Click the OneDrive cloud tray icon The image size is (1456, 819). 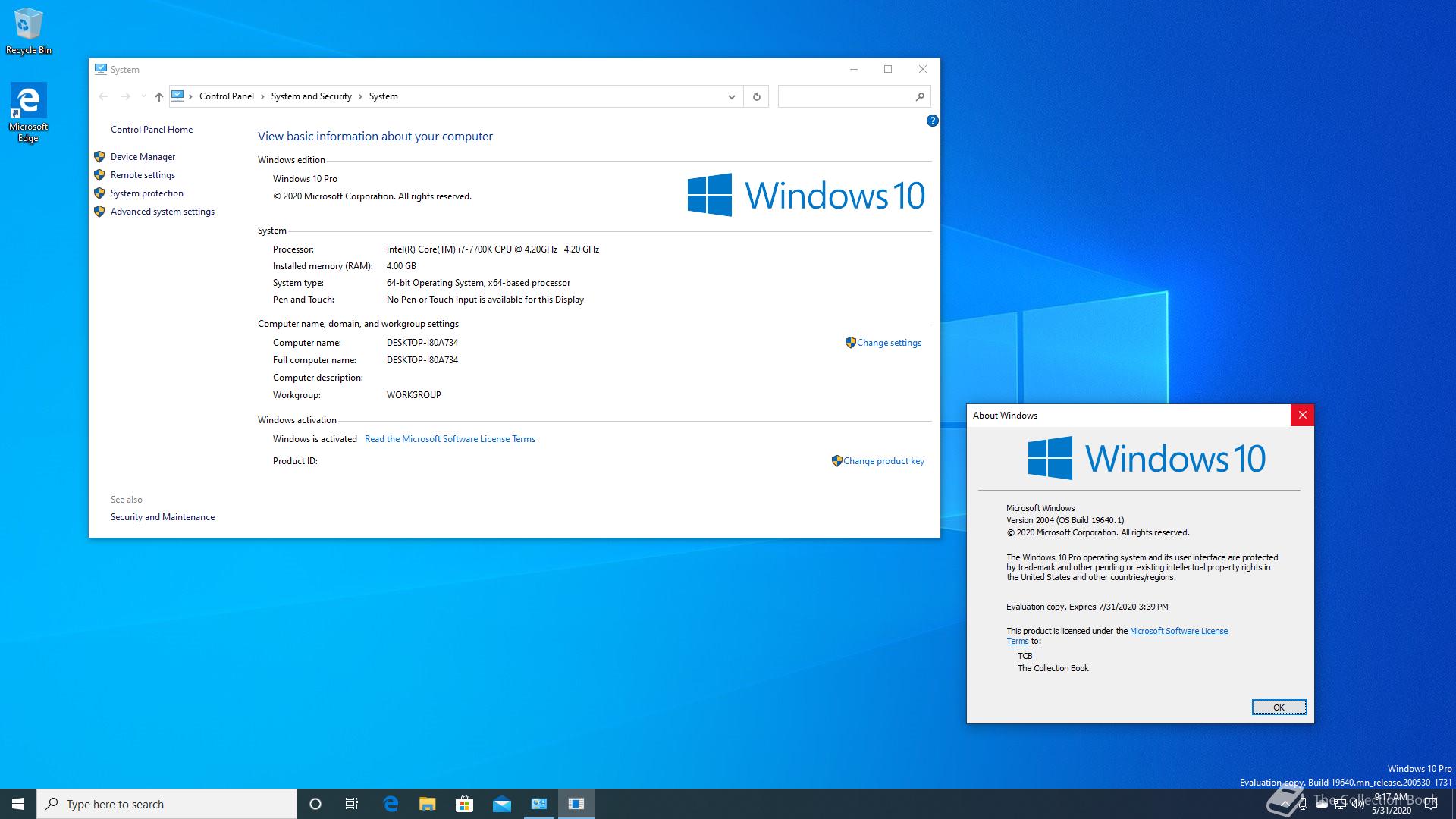click(1322, 804)
